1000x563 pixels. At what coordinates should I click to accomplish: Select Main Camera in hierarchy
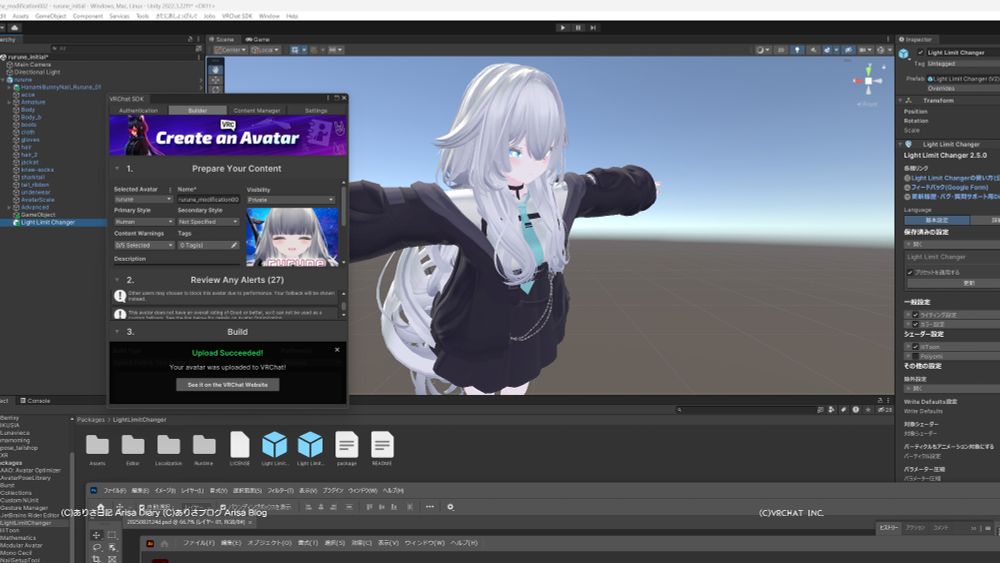(x=32, y=64)
